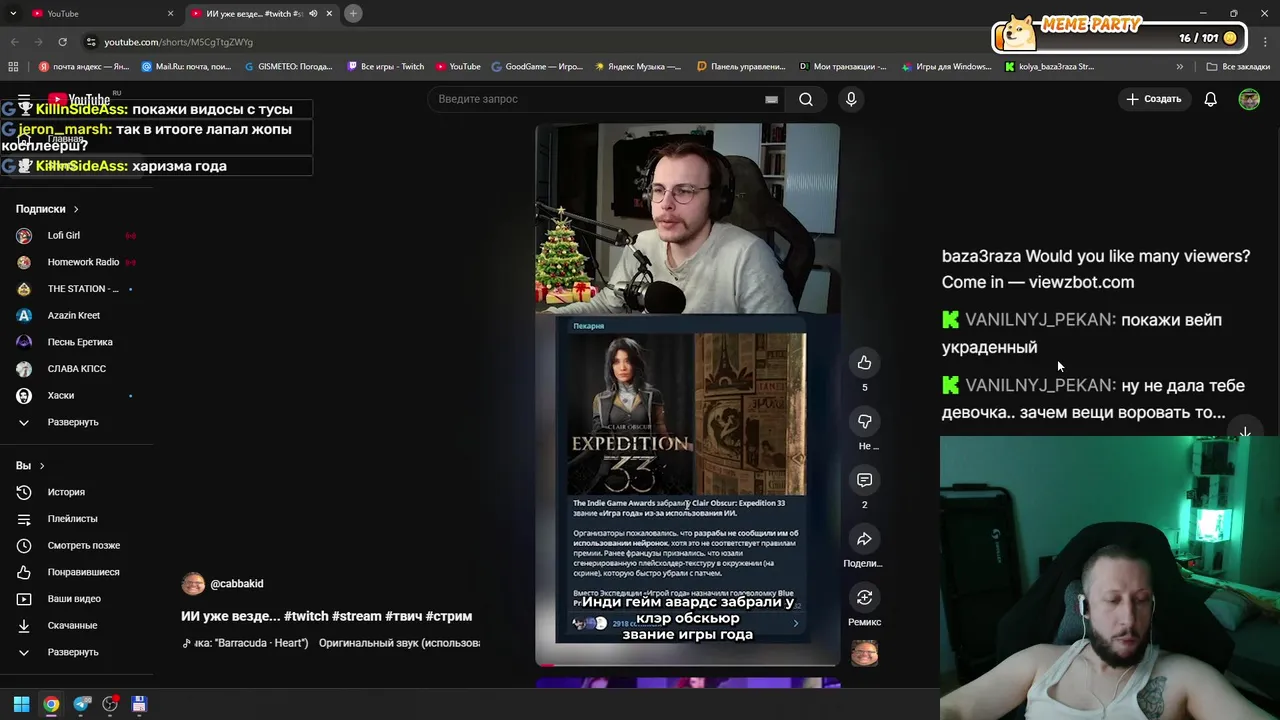The width and height of the screenshot is (1280, 720).
Task: Open Telegram from taskbar
Action: 81,704
